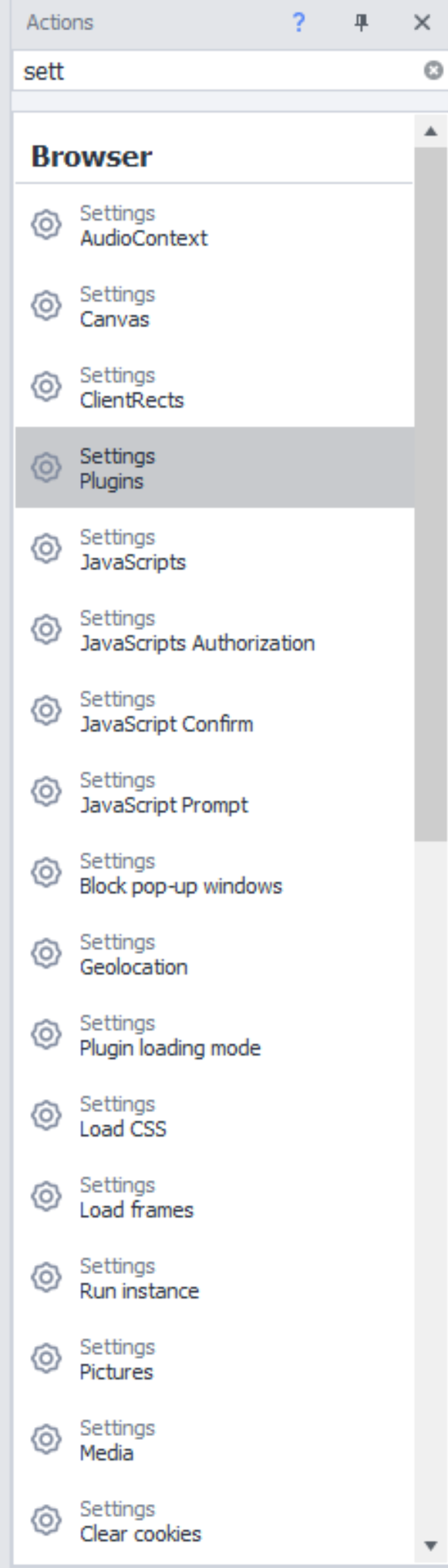Clear the search text with the x icon
This screenshot has height=1568, width=448.
pyautogui.click(x=434, y=71)
